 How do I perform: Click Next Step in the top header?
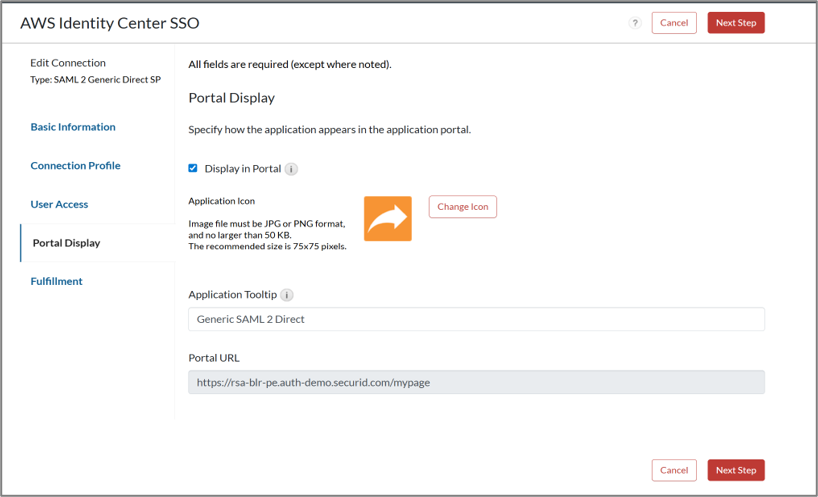point(736,23)
